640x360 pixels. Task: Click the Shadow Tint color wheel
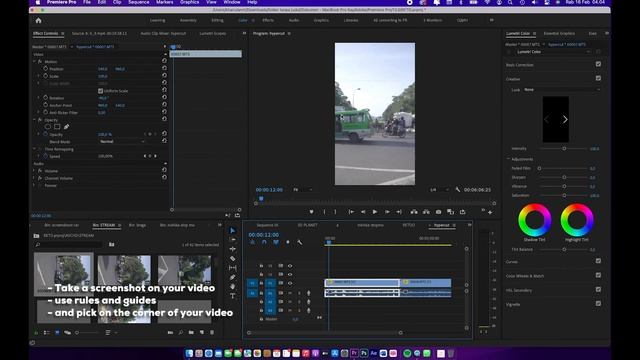click(x=534, y=220)
